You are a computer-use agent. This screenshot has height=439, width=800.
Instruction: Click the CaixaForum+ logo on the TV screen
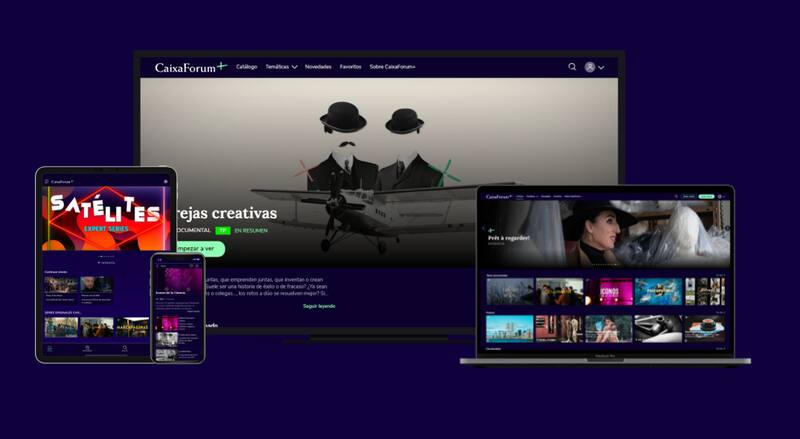tap(190, 67)
